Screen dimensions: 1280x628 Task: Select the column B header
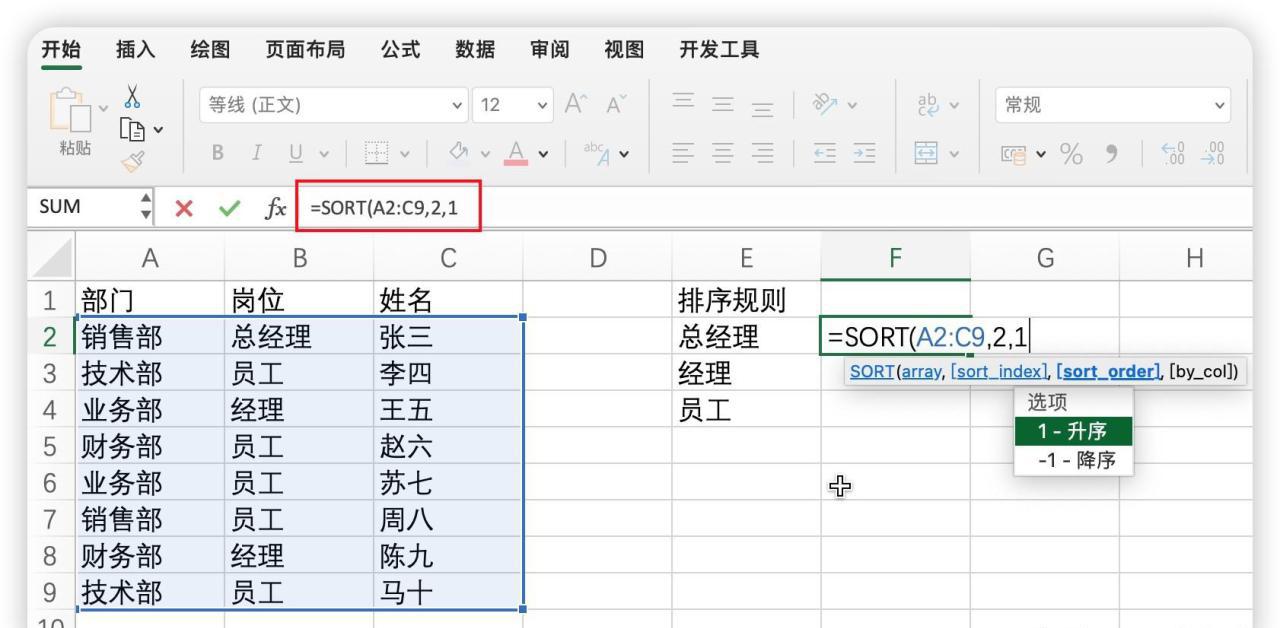coord(299,258)
